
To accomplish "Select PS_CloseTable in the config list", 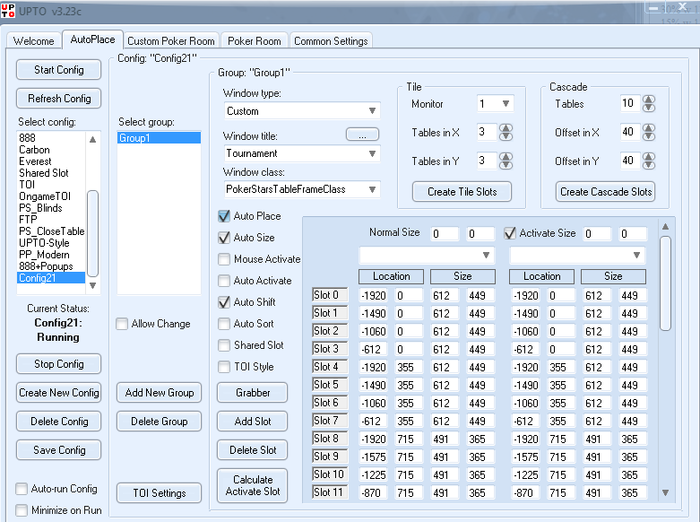I will (x=51, y=231).
